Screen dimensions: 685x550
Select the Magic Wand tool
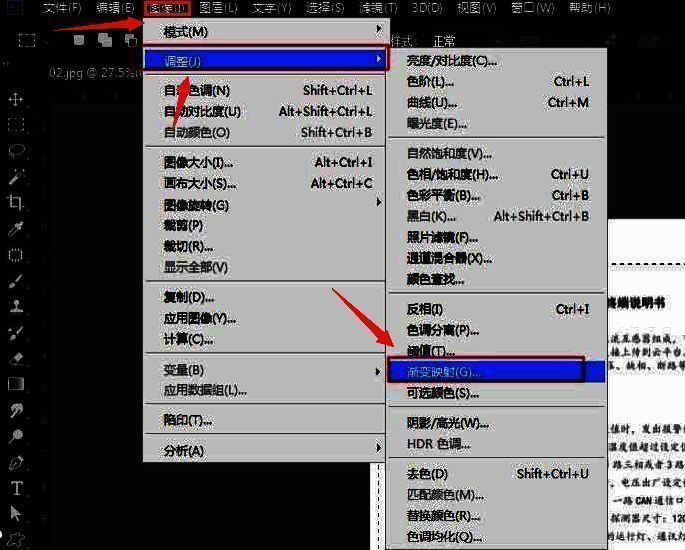(x=16, y=177)
